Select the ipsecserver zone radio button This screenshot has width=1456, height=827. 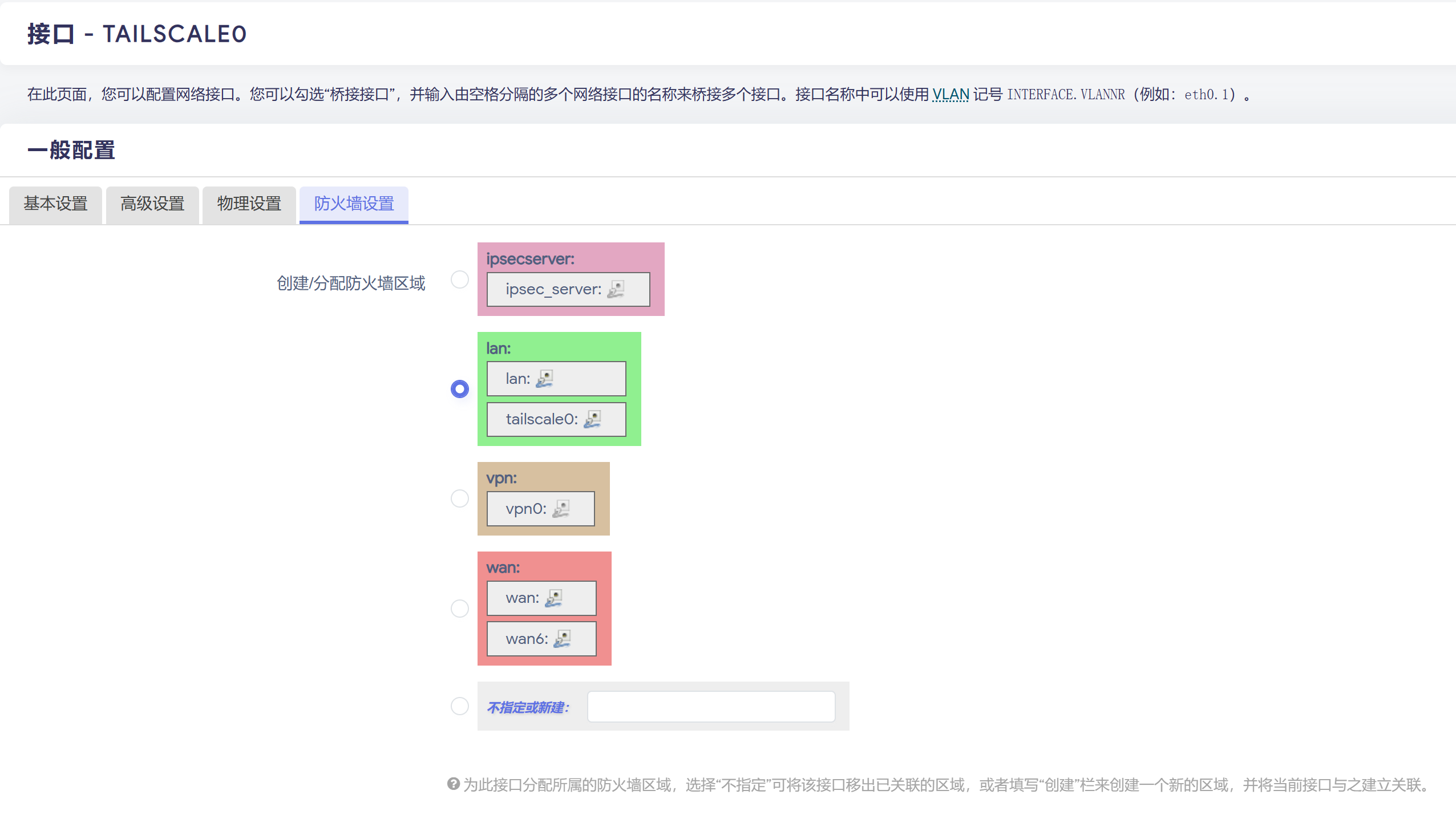[x=460, y=279]
